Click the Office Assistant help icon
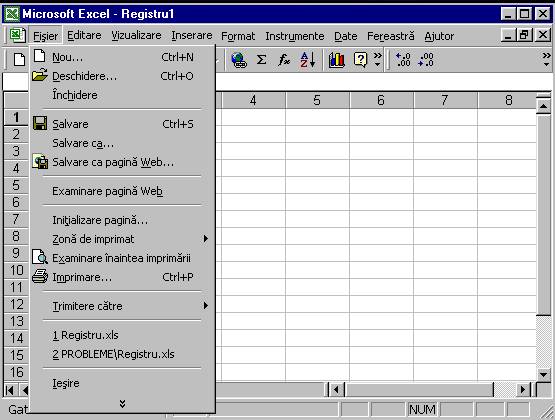 (x=360, y=60)
